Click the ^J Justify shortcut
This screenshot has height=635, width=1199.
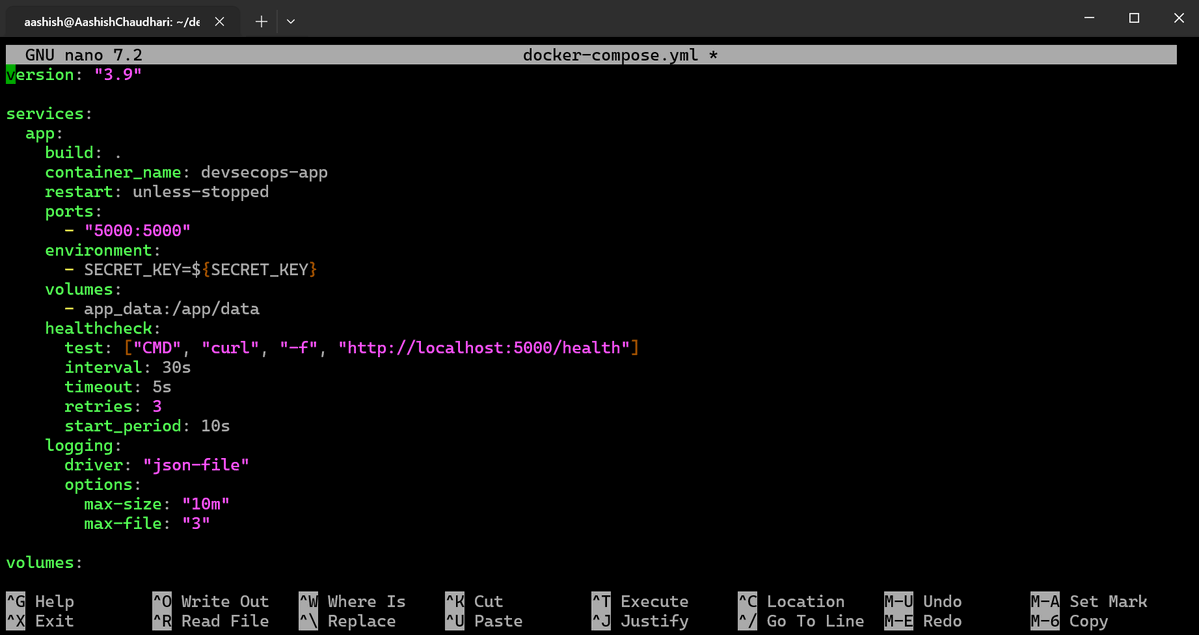tap(641, 621)
